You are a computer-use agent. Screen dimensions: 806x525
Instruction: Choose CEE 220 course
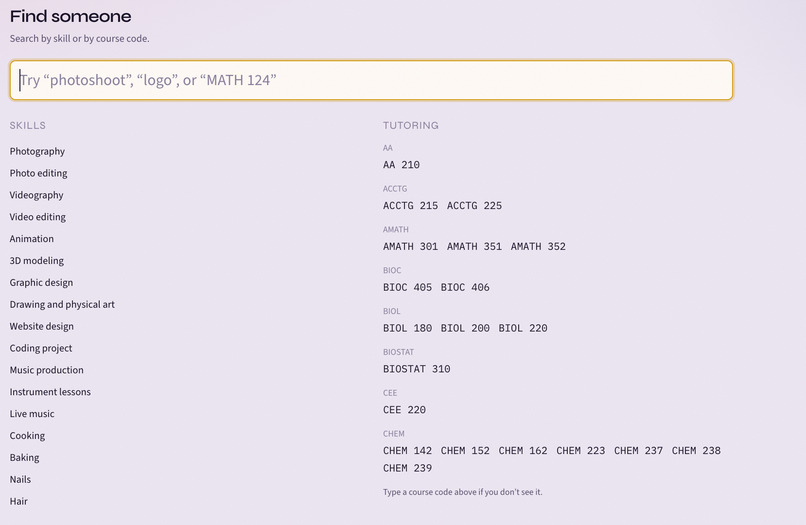(x=405, y=410)
